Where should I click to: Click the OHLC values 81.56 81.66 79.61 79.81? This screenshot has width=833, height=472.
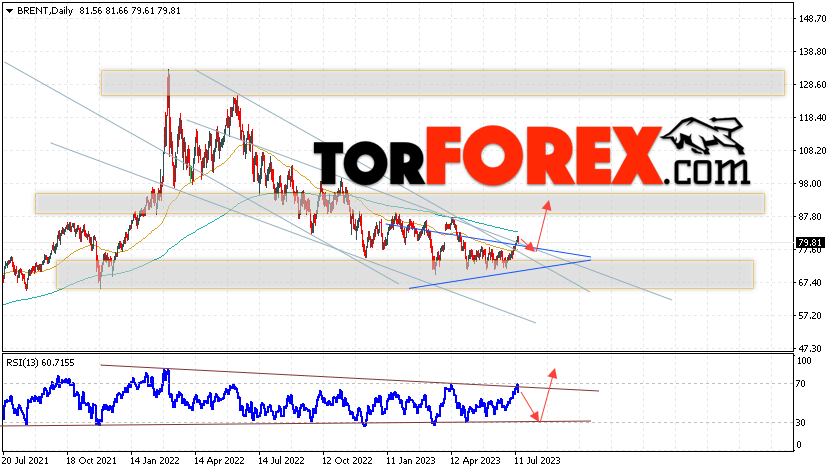[x=130, y=11]
